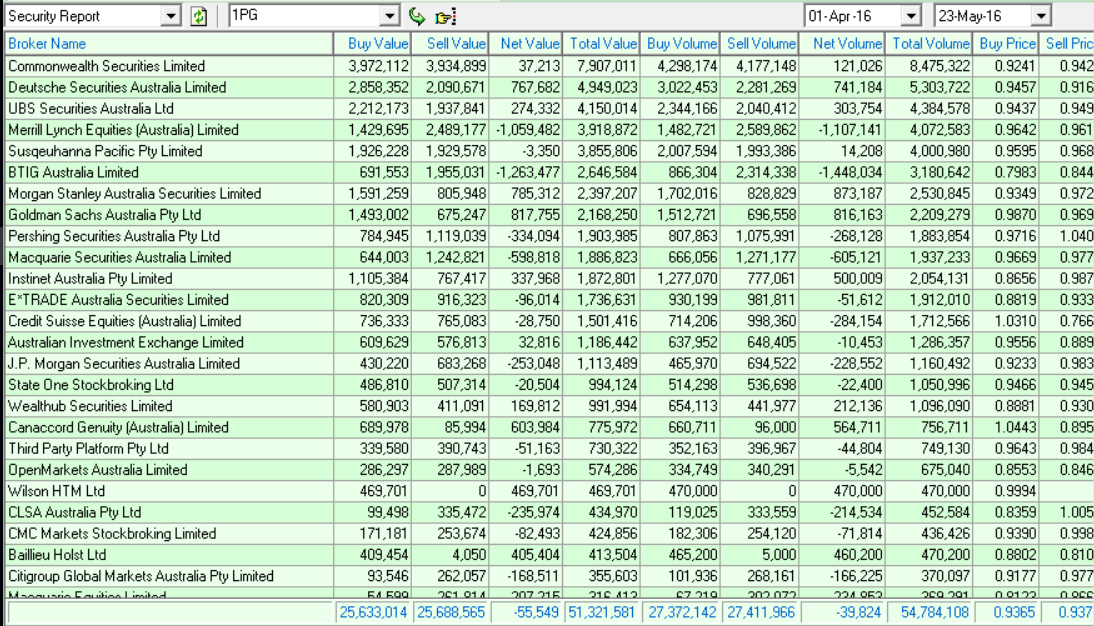Open the 23-May-16 end date picker arrow
The image size is (1094, 626).
[x=1041, y=16]
